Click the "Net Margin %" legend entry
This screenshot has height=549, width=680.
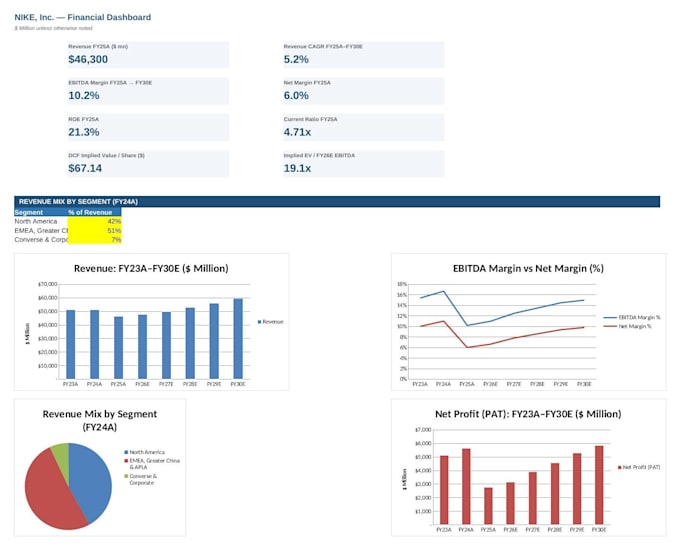(x=628, y=326)
